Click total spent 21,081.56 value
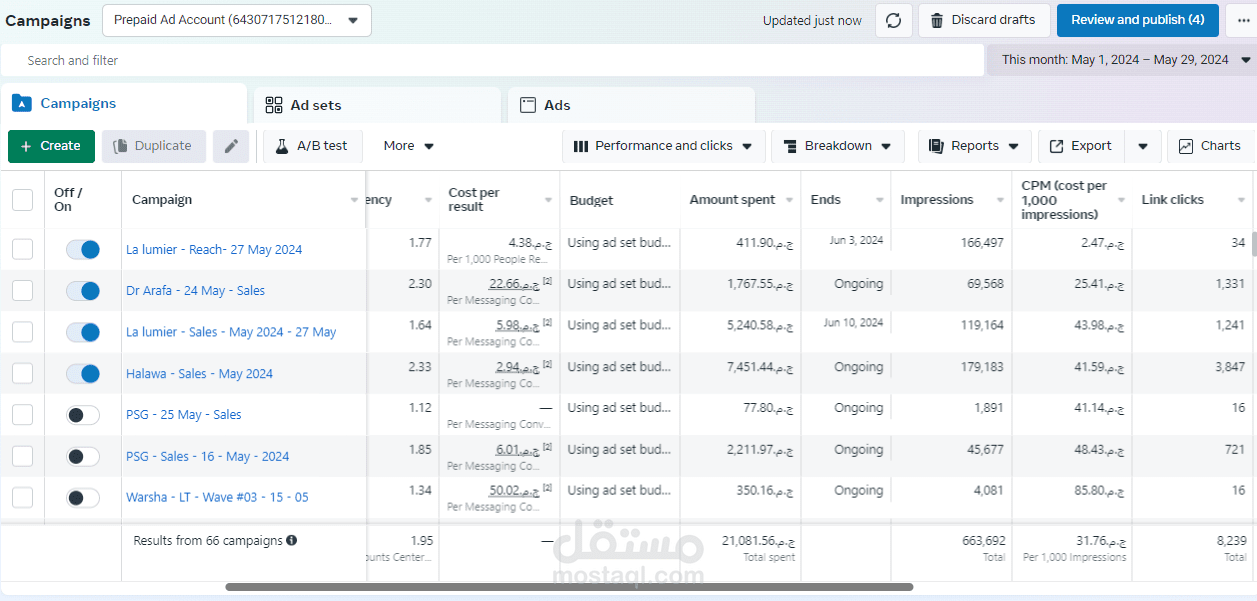Viewport: 1257px width, 601px height. tap(758, 540)
